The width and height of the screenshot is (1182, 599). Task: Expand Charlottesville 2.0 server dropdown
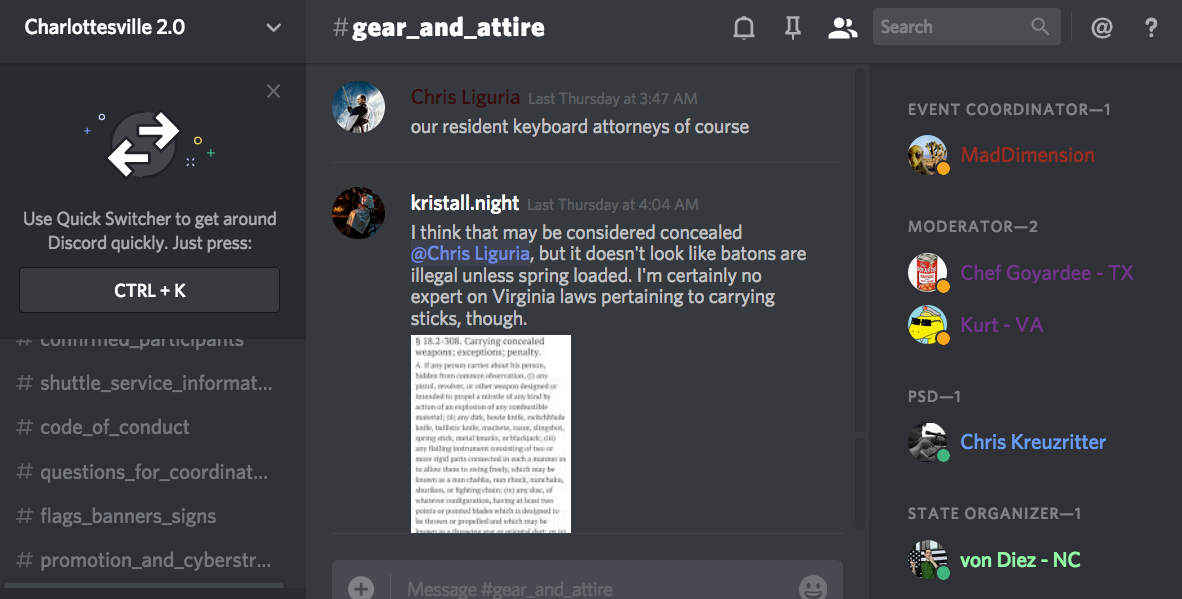click(273, 28)
